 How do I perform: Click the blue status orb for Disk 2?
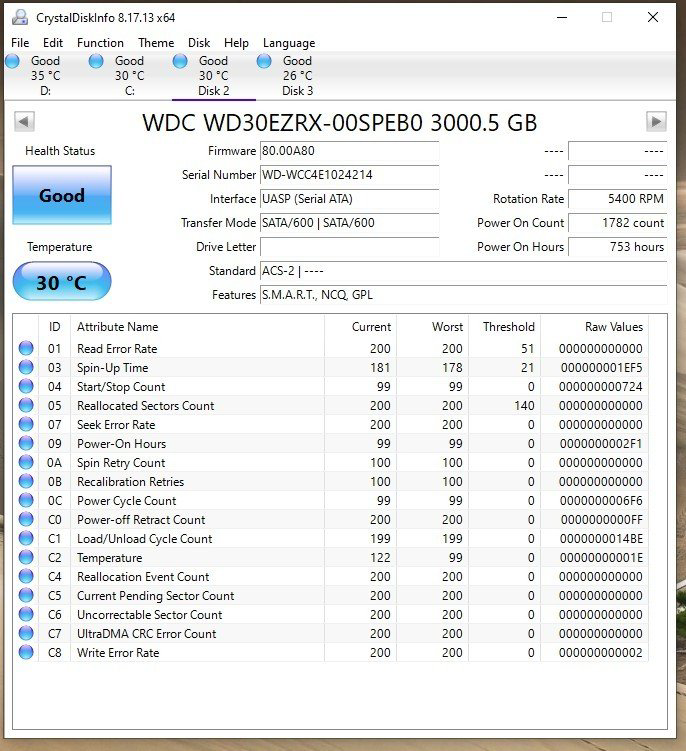coord(180,61)
